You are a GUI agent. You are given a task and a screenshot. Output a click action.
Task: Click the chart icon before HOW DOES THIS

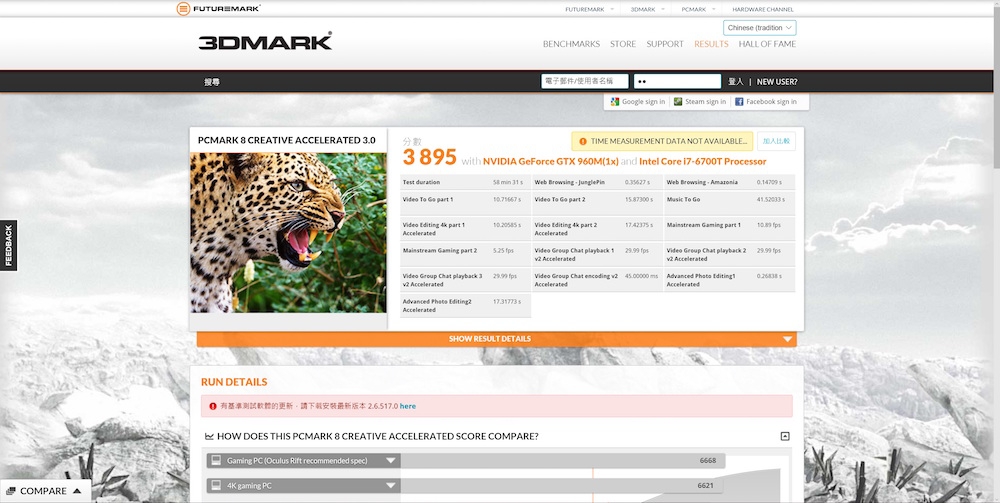click(209, 436)
